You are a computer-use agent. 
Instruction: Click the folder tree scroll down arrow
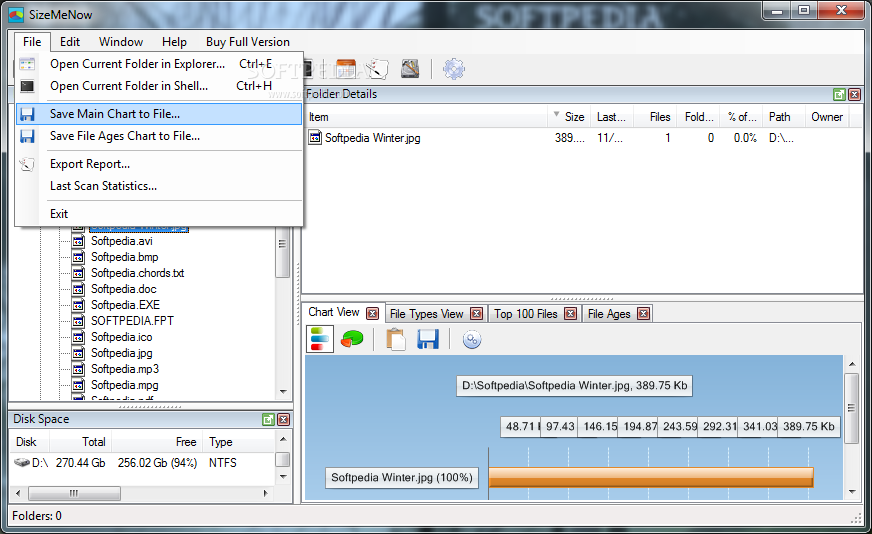(283, 392)
